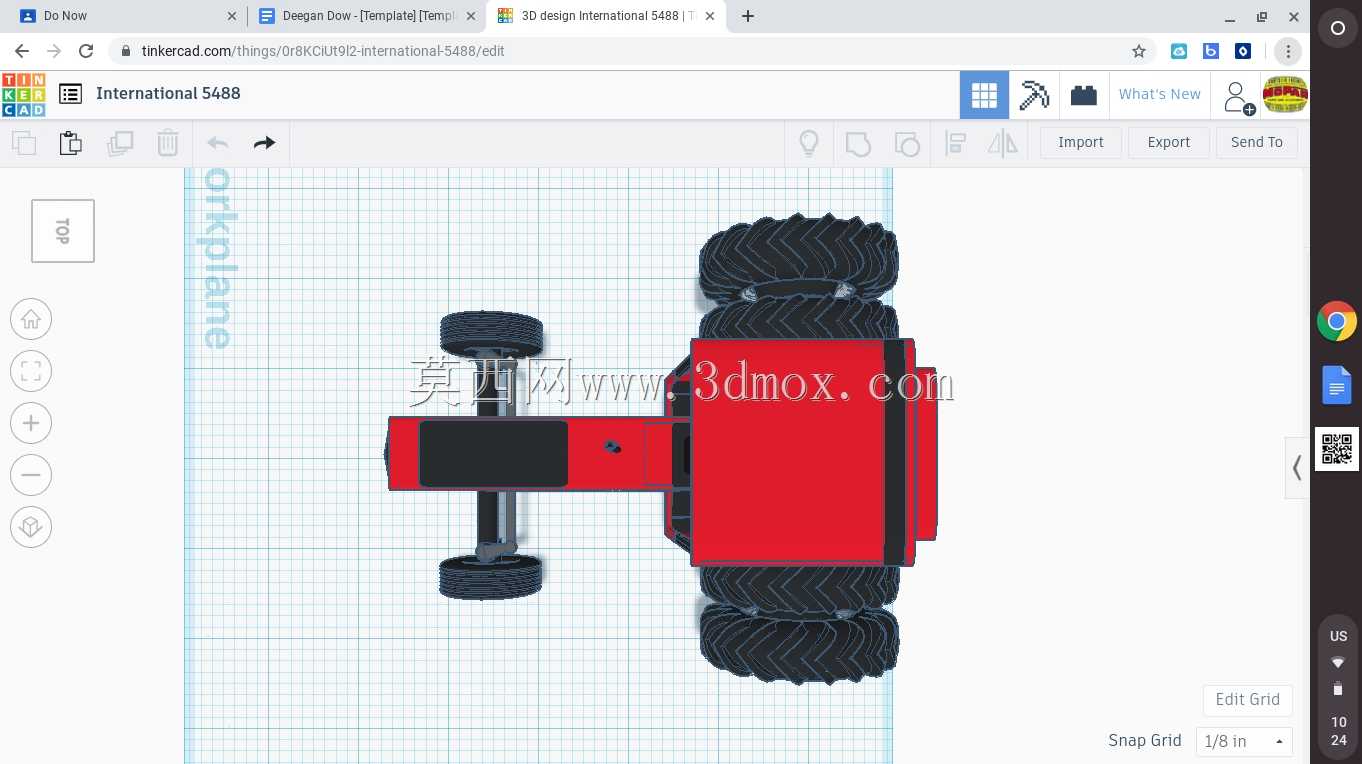Open the launcher circle on the shelf
Viewport: 1362px width, 764px height.
(x=1337, y=29)
